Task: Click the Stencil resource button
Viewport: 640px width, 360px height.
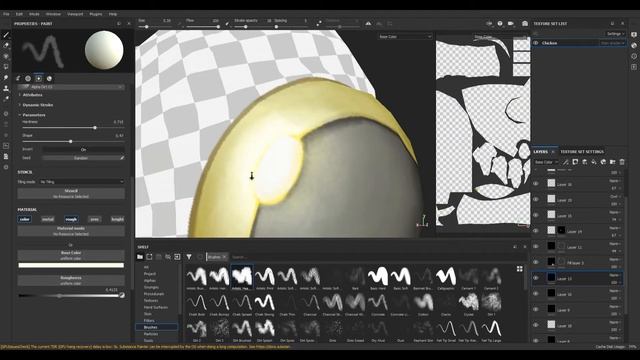Action: [x=71, y=193]
